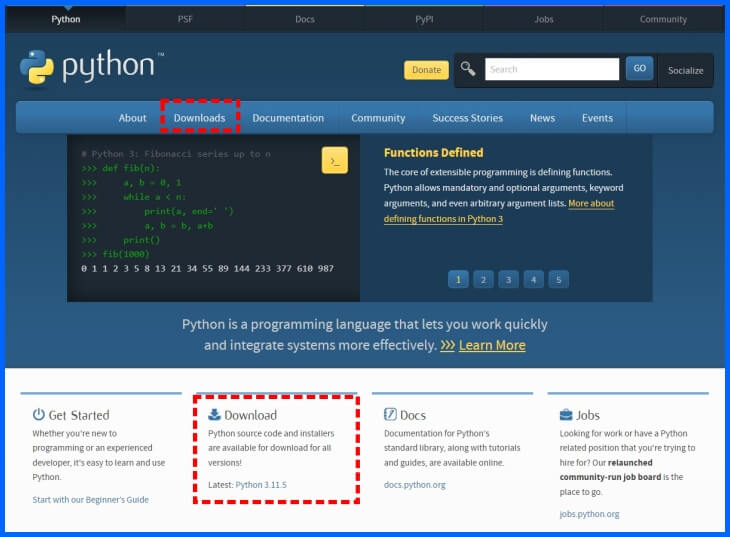Click the 'fib(1000)' code line
730x537 pixels.
point(115,254)
